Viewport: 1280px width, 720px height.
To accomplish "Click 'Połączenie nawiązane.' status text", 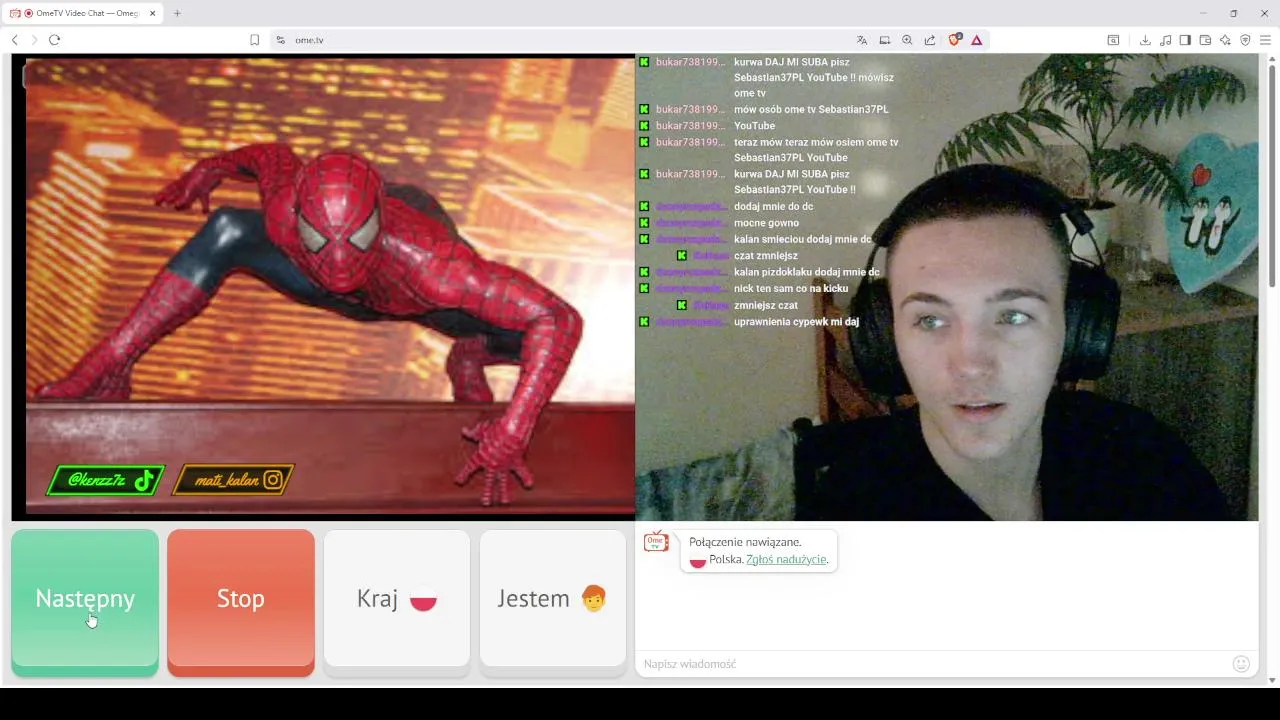I will pos(745,542).
